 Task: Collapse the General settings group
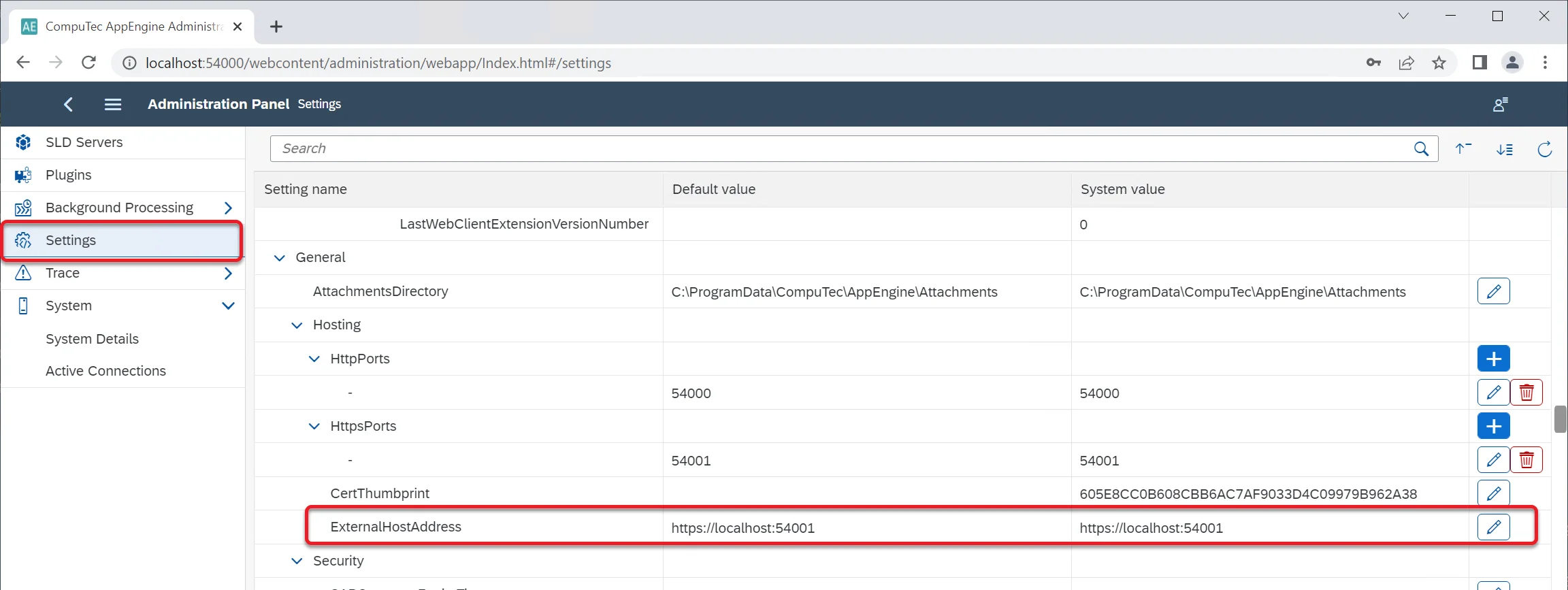tap(279, 258)
